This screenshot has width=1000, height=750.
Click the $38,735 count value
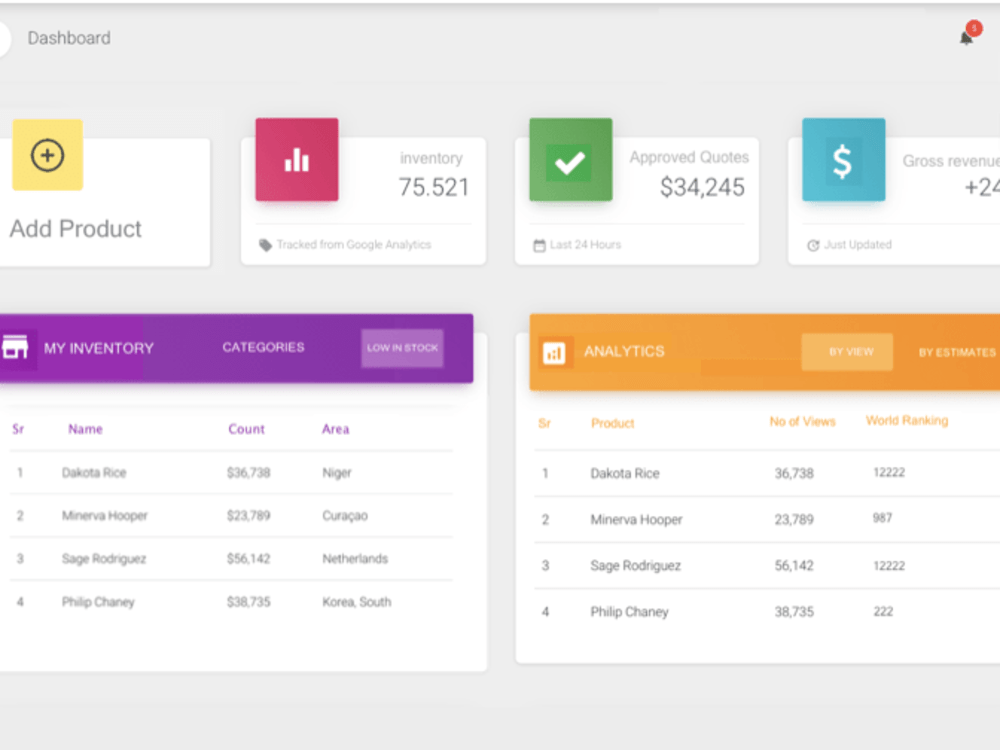[249, 602]
